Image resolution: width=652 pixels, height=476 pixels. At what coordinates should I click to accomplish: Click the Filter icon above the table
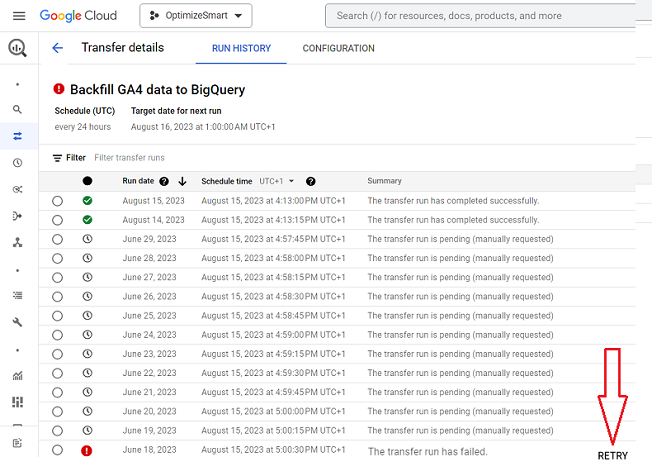(x=57, y=158)
